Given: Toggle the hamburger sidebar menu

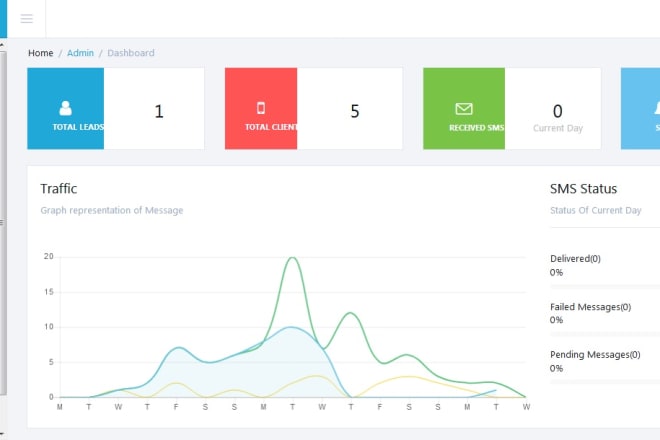Looking at the screenshot, I should (x=27, y=19).
